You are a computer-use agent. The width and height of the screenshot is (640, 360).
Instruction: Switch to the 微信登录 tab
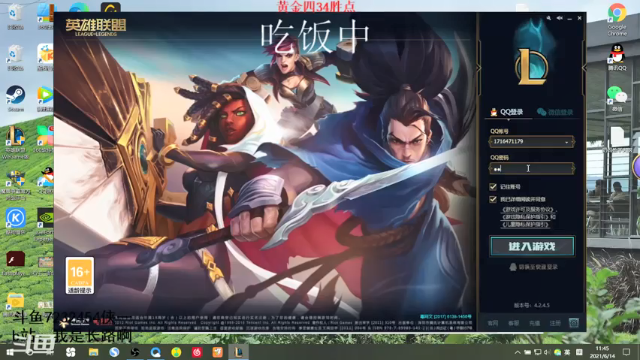(x=555, y=112)
